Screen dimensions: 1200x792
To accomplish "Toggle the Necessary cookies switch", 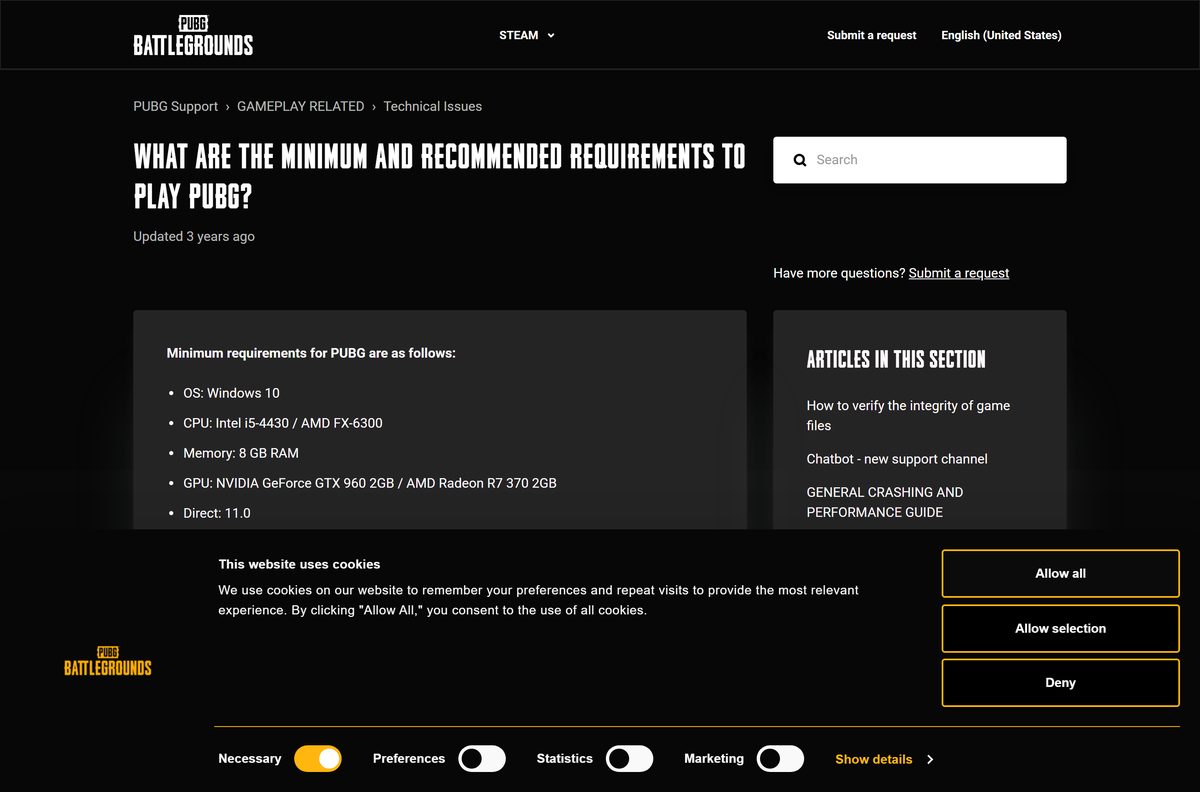I will 318,758.
